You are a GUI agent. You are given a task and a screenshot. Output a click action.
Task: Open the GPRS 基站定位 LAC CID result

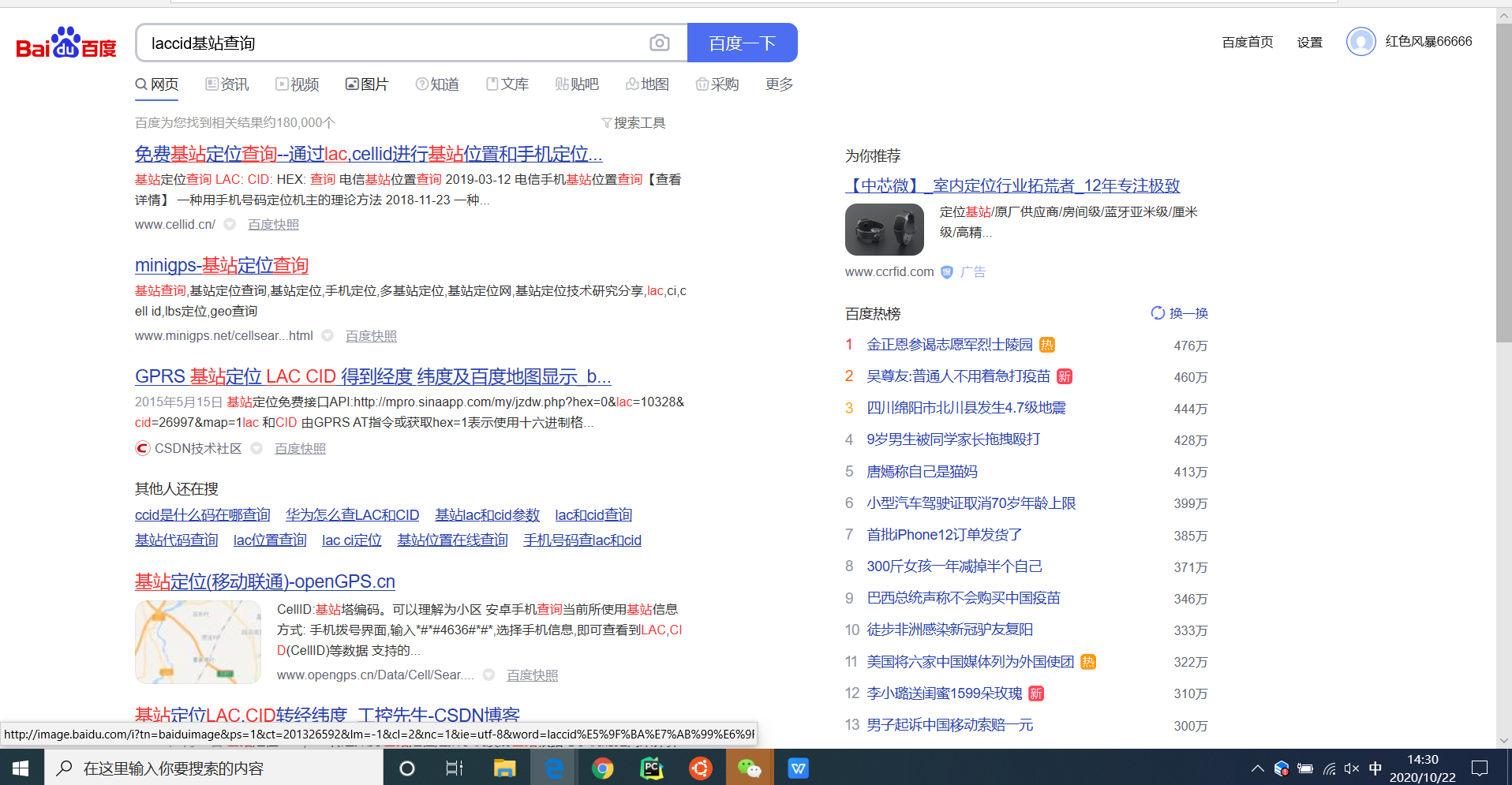coord(373,376)
